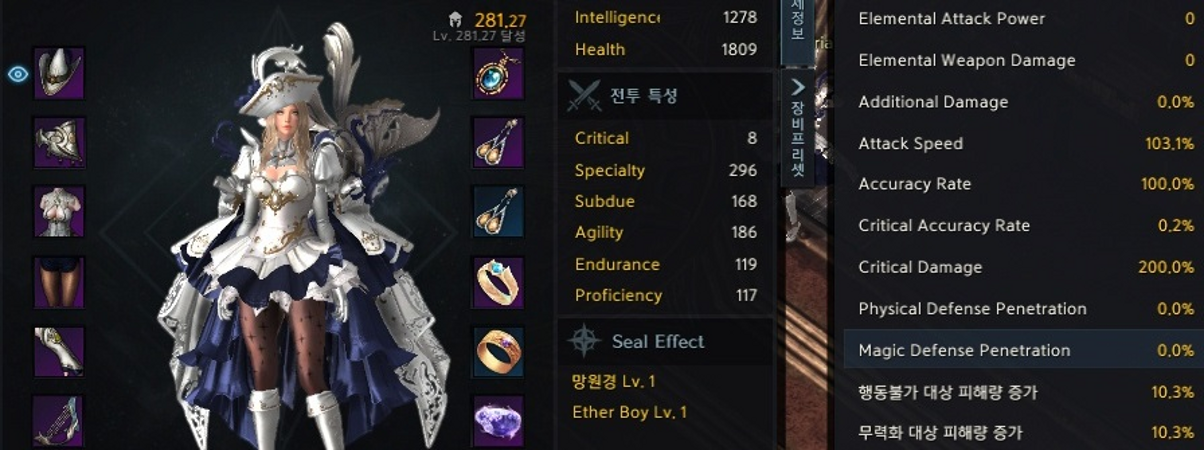Toggle headgear visibility eye icon

coord(17,74)
